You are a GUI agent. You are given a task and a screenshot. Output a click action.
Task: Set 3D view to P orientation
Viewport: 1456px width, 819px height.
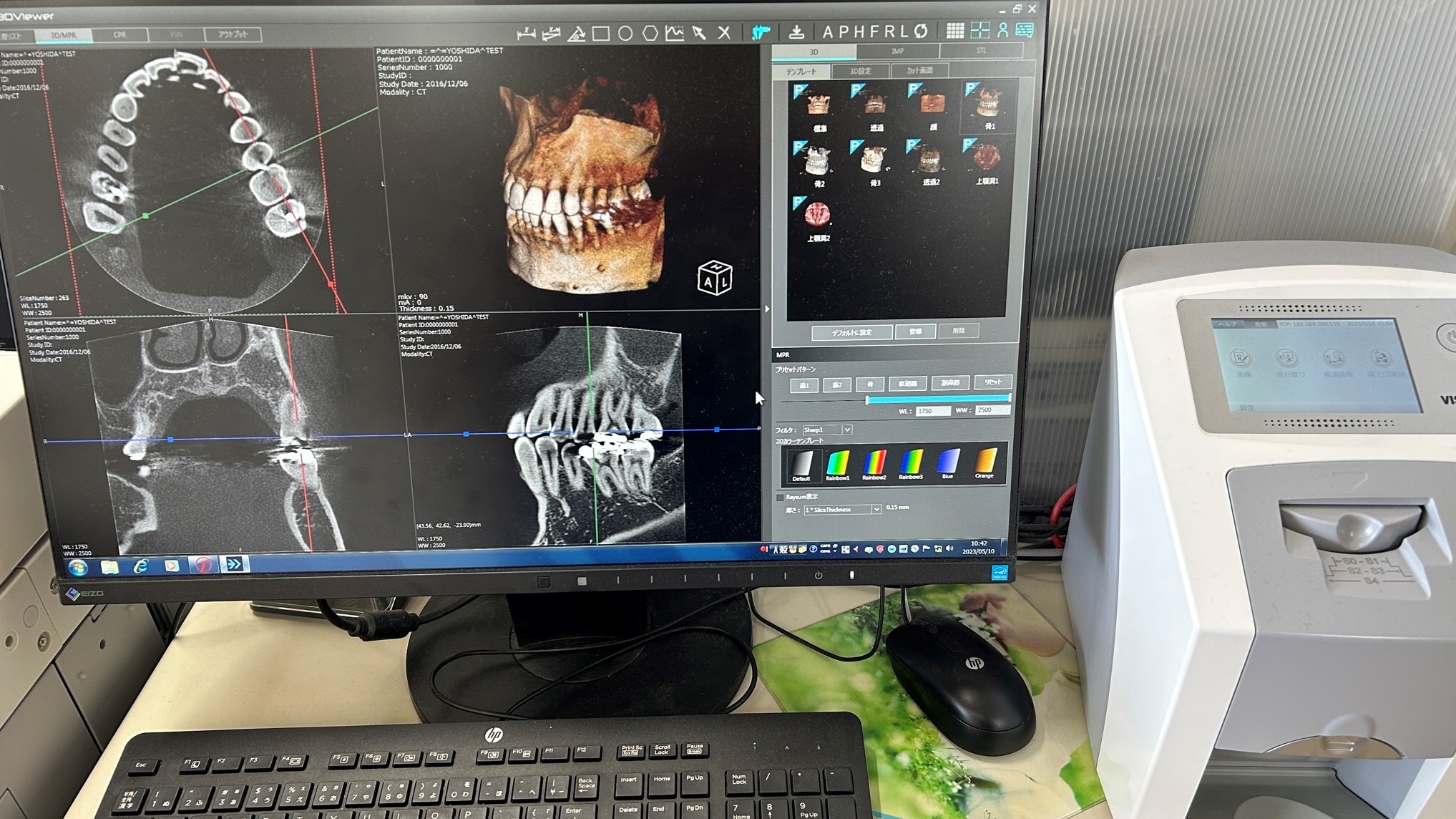(x=843, y=31)
